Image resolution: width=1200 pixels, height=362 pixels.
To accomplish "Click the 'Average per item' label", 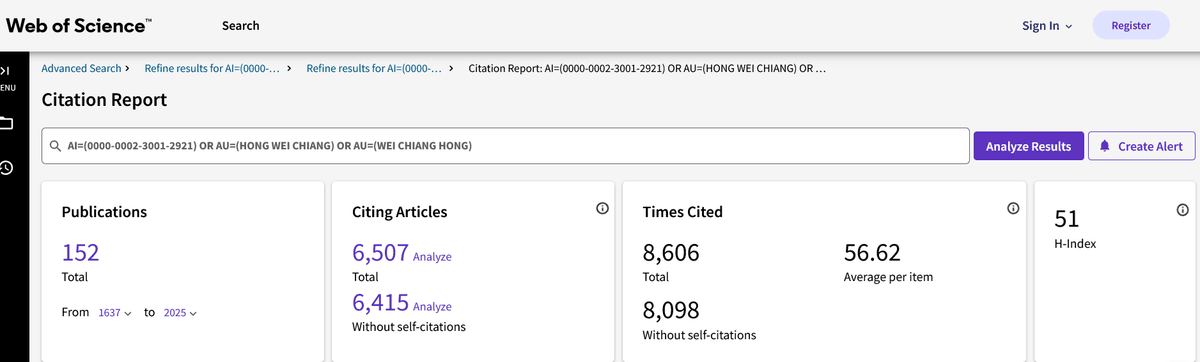I will (888, 277).
